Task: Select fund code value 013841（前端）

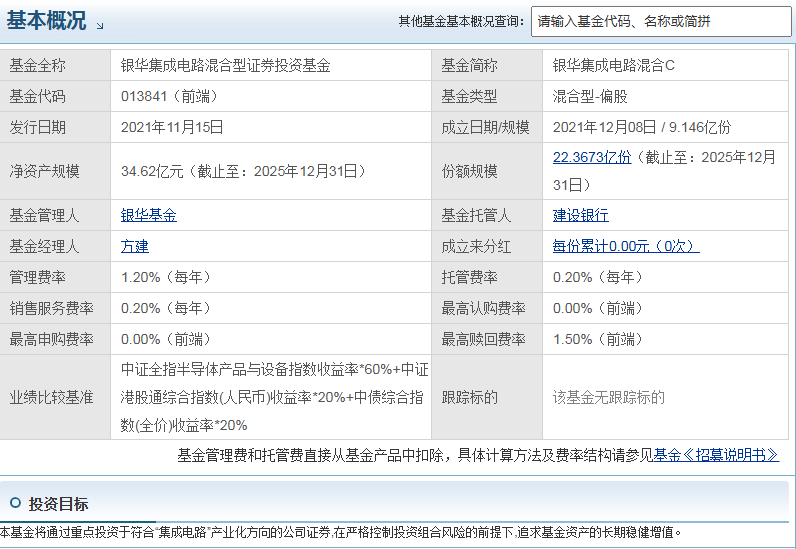Action: [171, 96]
